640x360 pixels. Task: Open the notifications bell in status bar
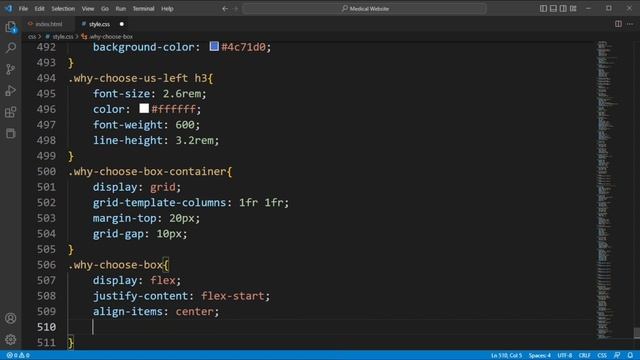tap(630, 356)
